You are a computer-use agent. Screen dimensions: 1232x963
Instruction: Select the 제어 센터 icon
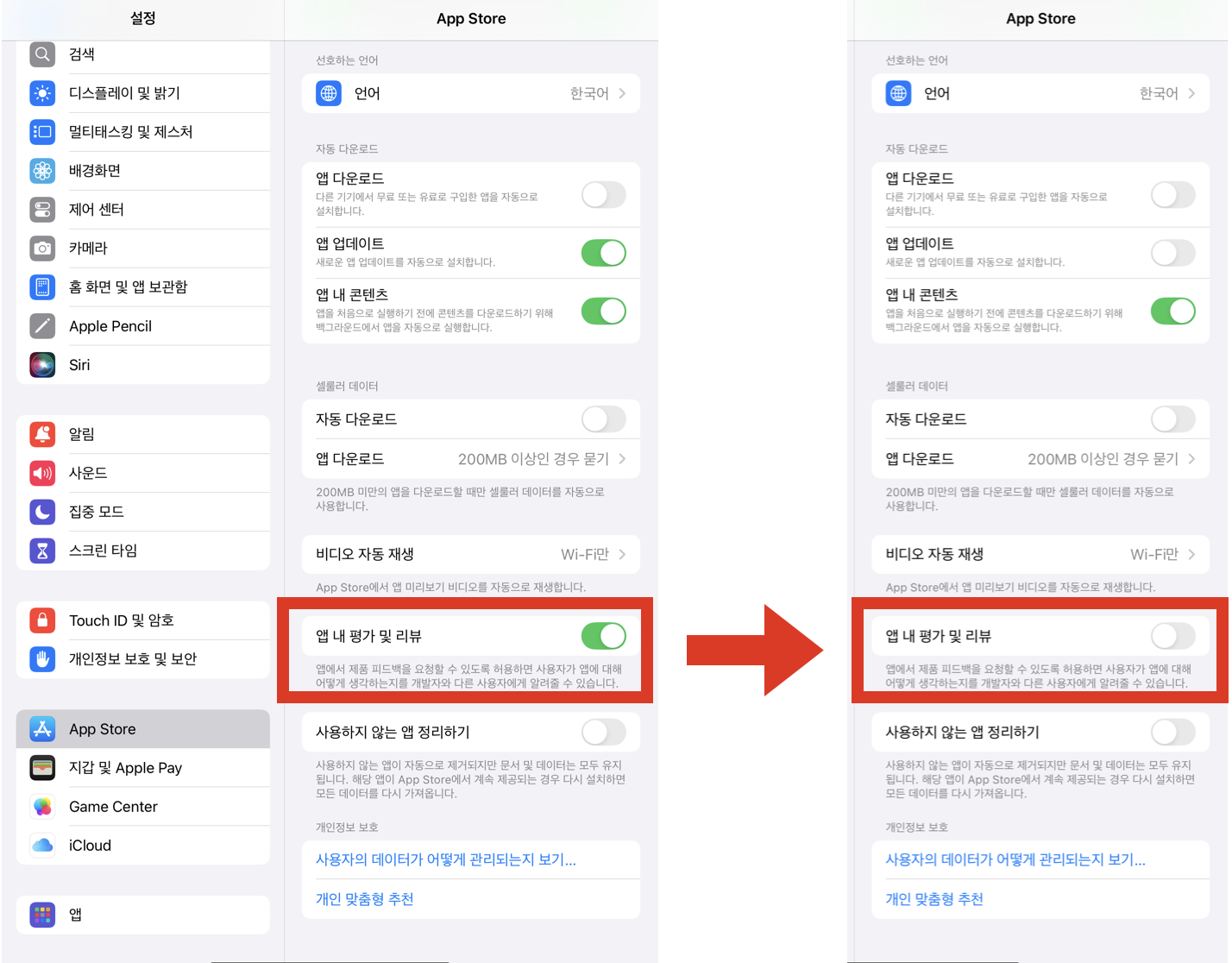[42, 210]
